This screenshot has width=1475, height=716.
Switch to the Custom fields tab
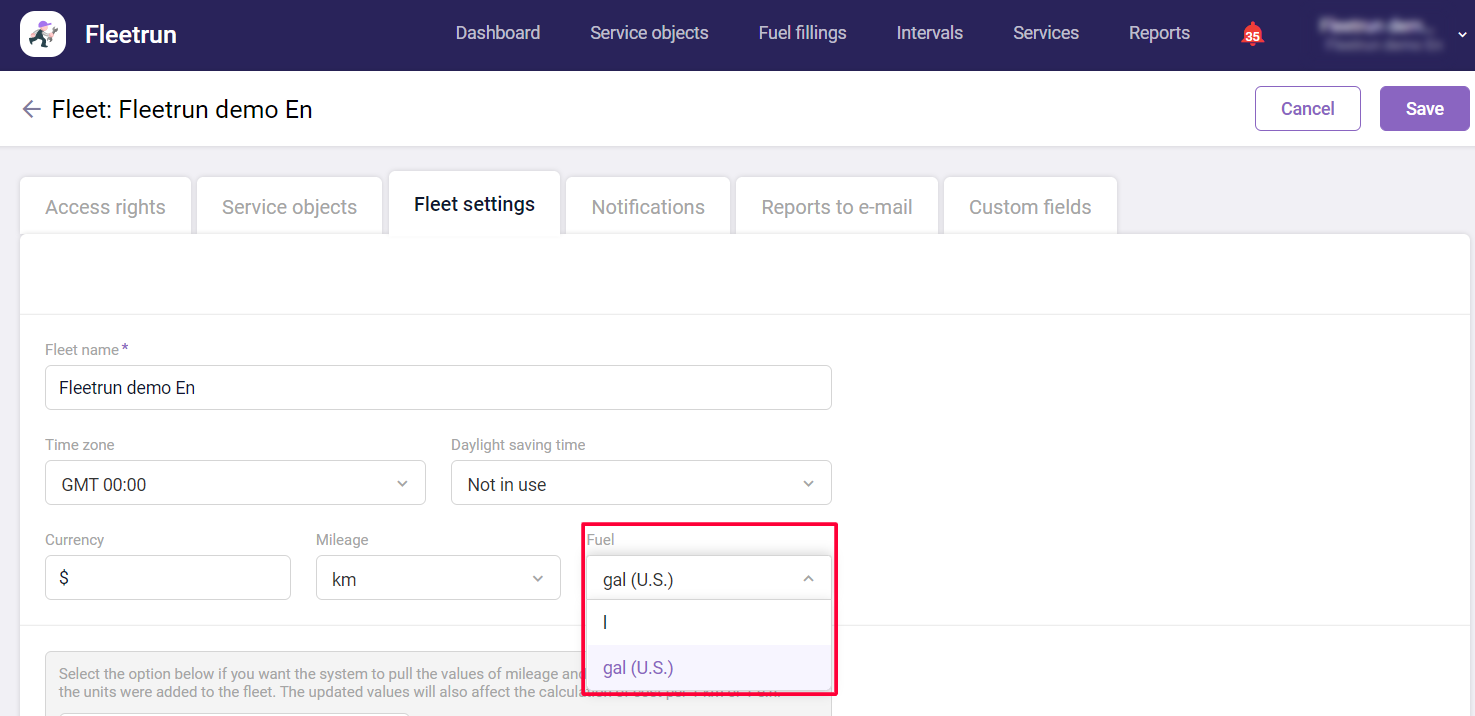click(1030, 207)
